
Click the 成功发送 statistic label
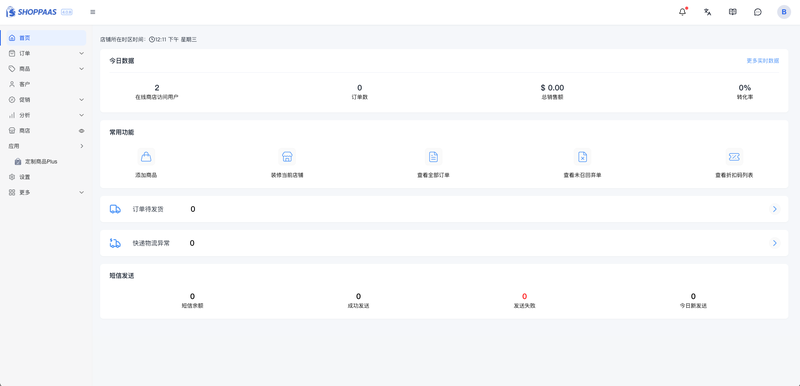click(358, 306)
